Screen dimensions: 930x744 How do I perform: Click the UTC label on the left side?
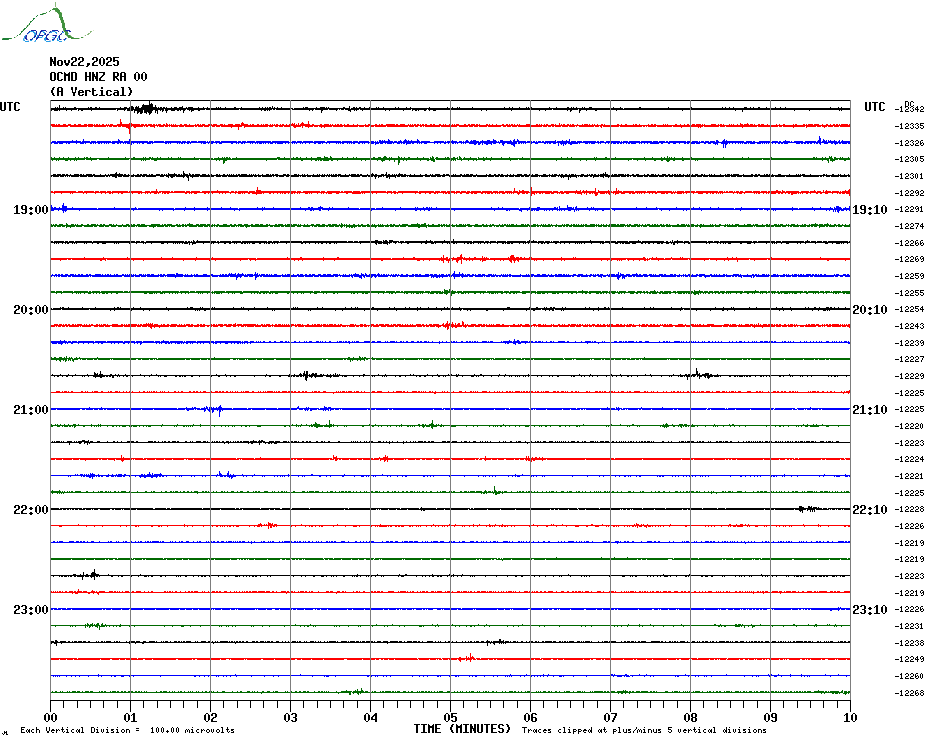[10, 107]
